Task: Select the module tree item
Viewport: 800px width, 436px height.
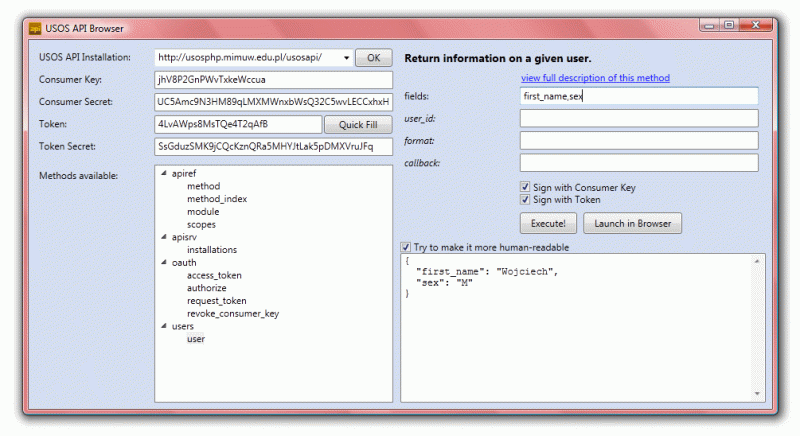Action: coord(203,212)
